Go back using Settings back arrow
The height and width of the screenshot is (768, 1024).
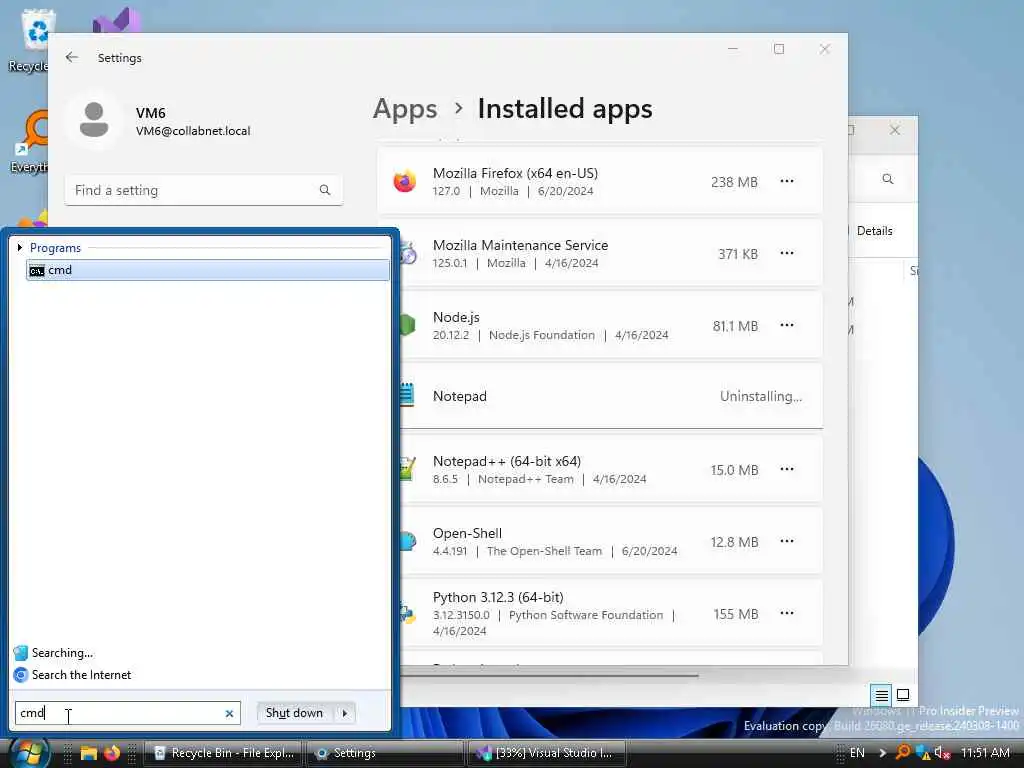coord(72,57)
